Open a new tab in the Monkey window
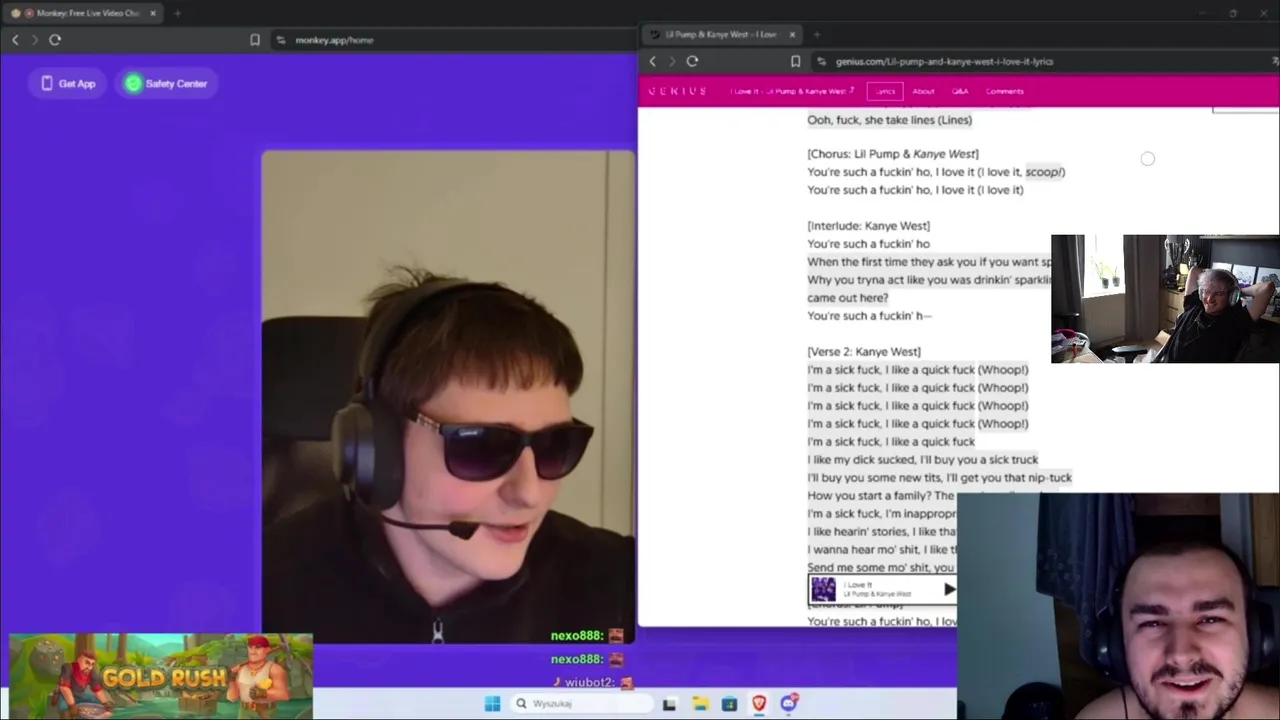1280x720 pixels. (177, 13)
